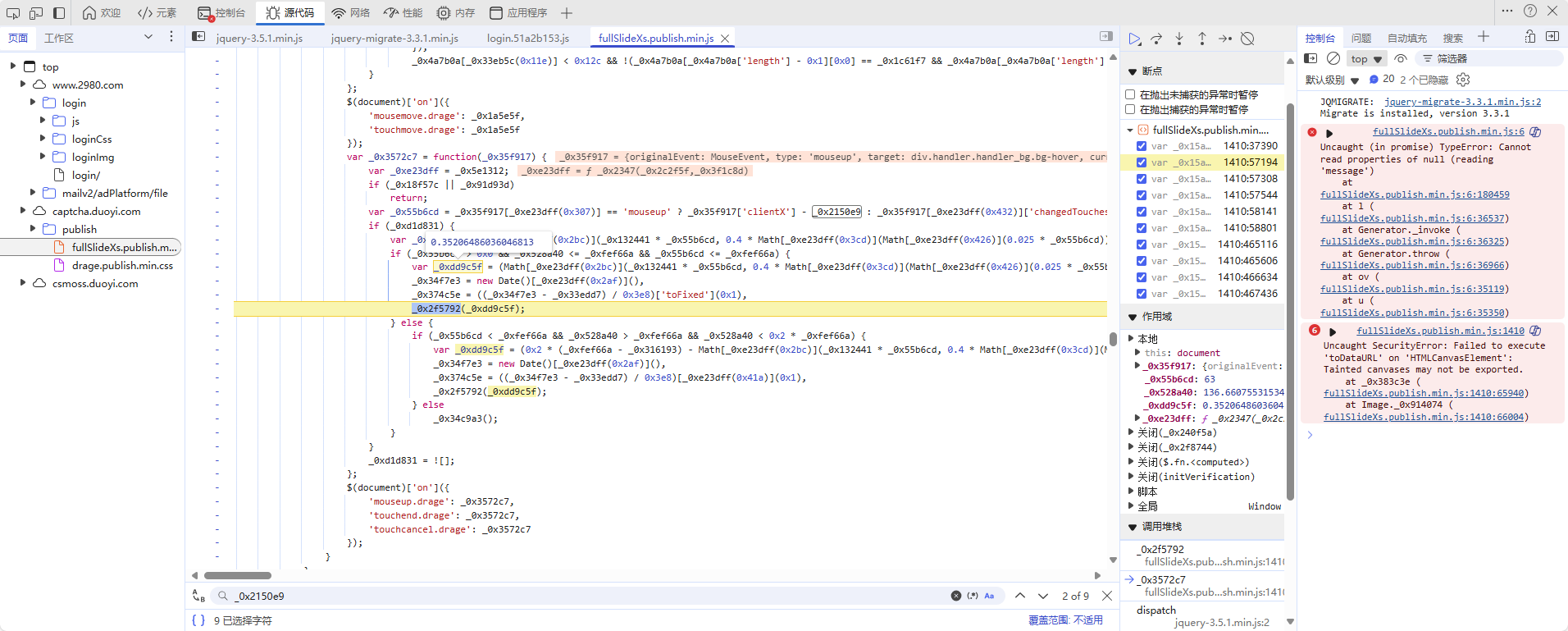The image size is (1568, 631).
Task: Open fullSlideXs.publish.min.js:6:180459 stack link
Action: click(1415, 194)
